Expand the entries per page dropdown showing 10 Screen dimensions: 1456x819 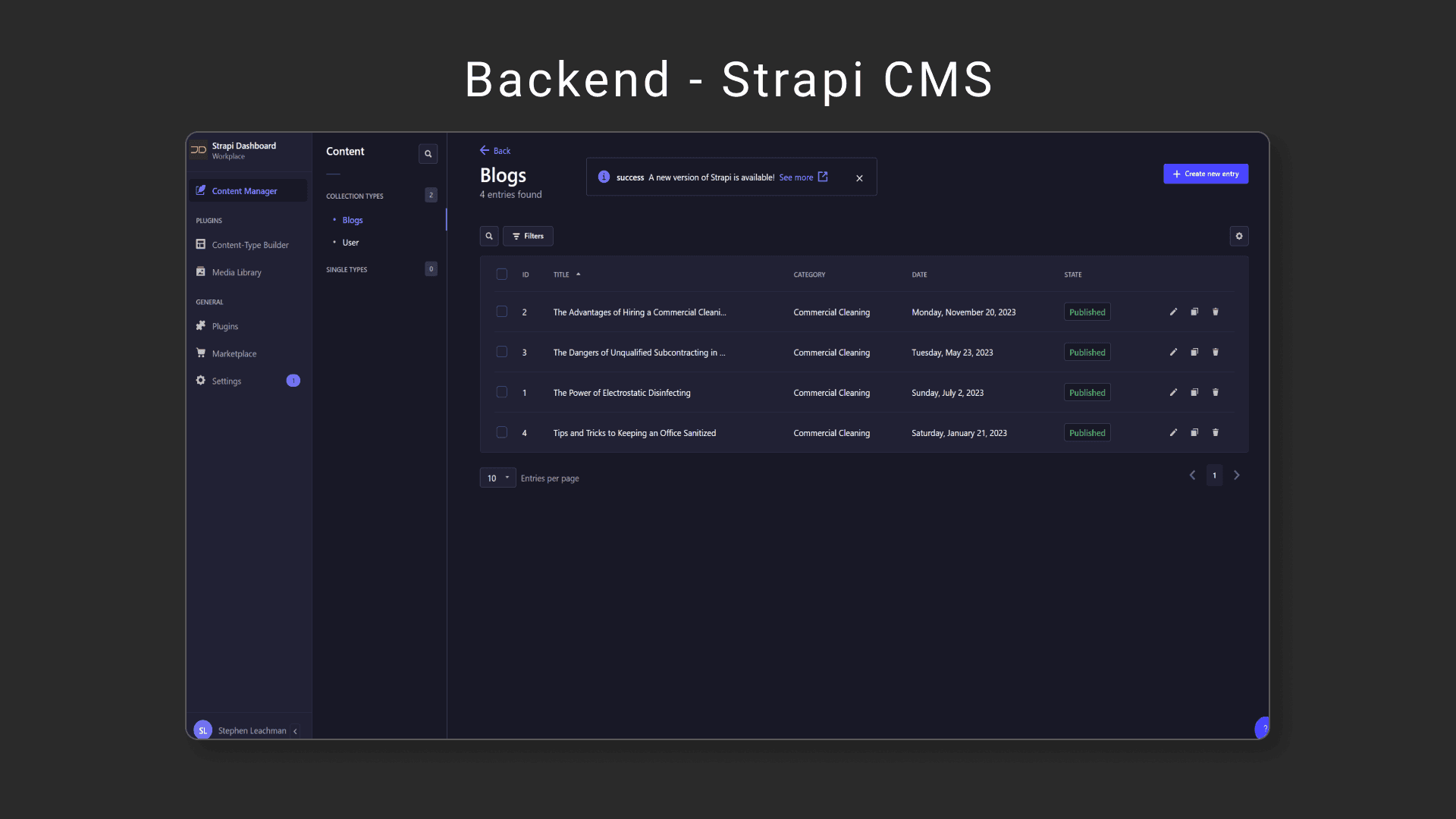tap(497, 477)
